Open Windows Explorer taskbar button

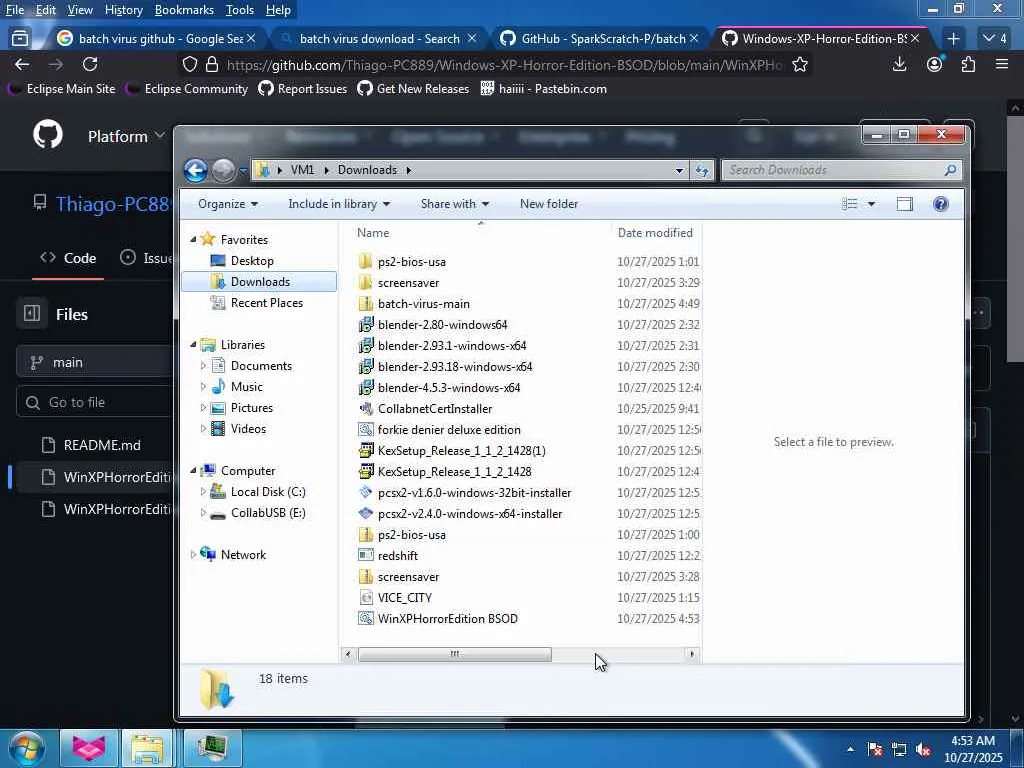[x=148, y=748]
